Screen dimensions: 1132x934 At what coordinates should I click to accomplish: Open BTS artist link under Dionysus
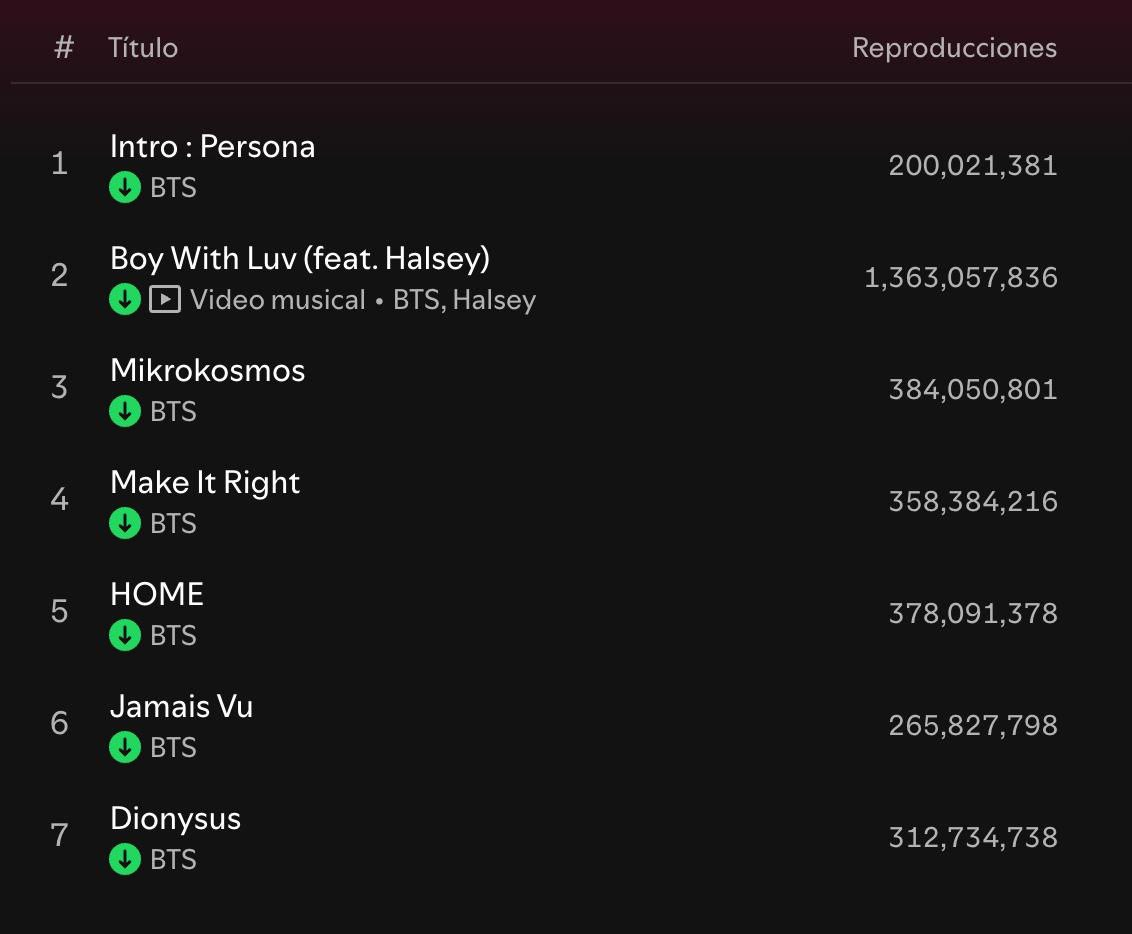pyautogui.click(x=173, y=860)
